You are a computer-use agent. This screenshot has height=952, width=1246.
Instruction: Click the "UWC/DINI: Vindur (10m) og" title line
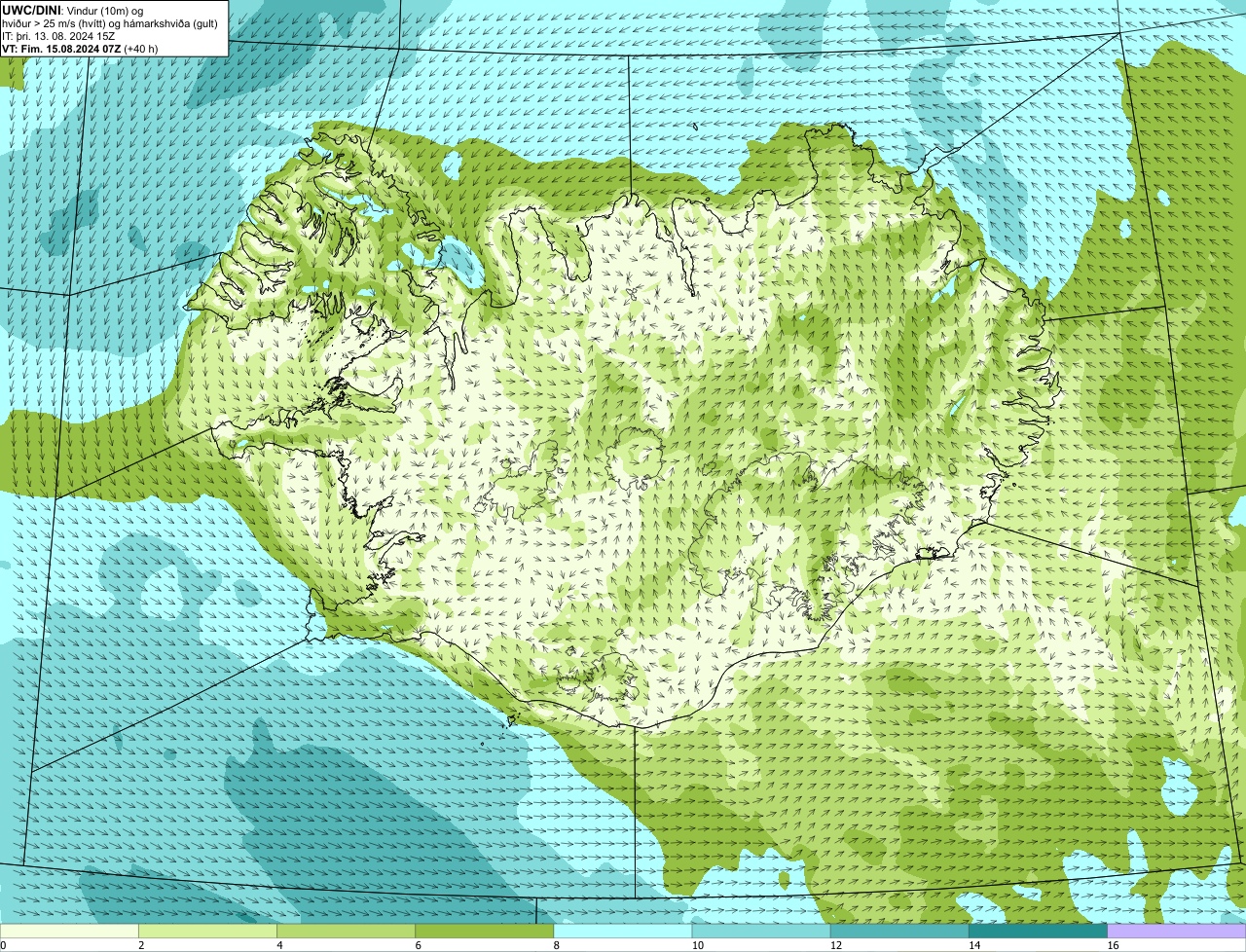[x=73, y=10]
